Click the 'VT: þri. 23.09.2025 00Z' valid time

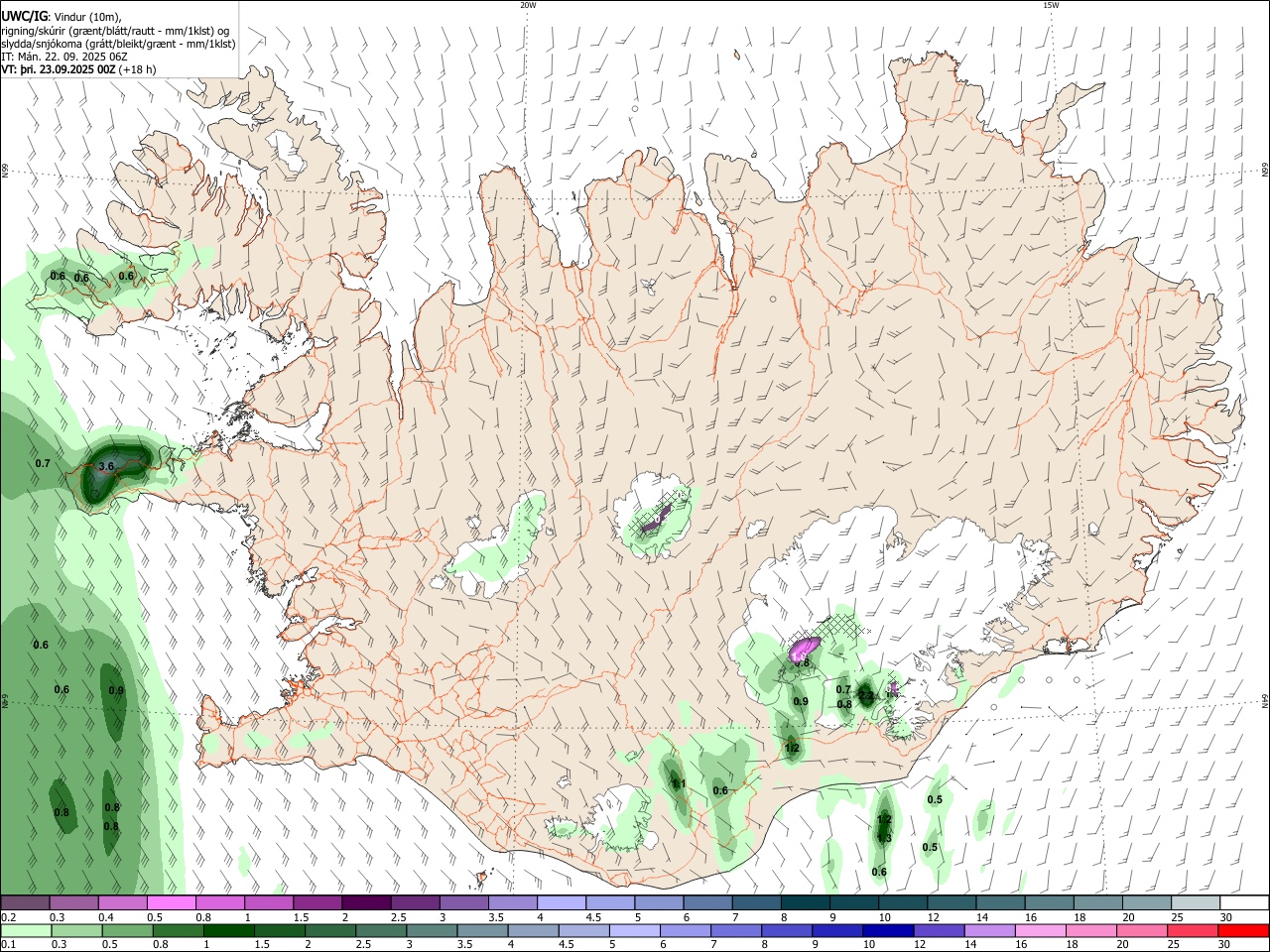click(58, 69)
